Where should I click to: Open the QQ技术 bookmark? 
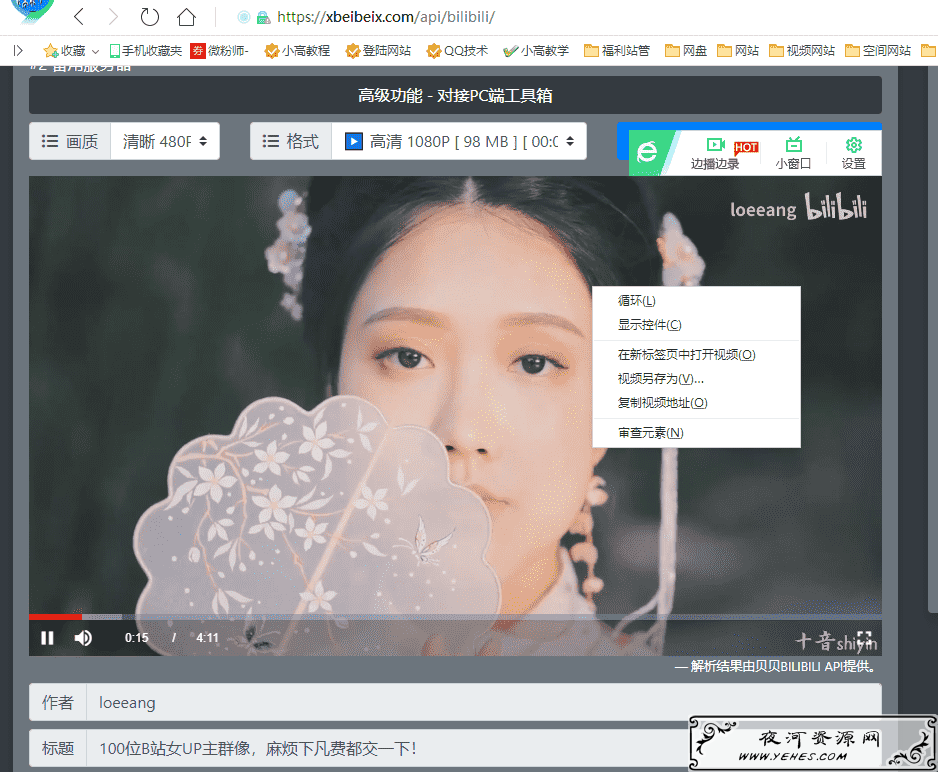[x=457, y=51]
